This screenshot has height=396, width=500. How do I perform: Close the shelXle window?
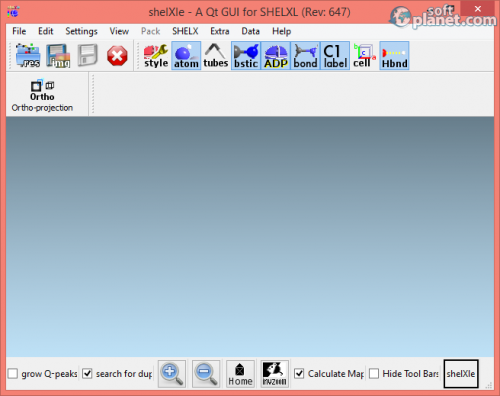click(478, 9)
